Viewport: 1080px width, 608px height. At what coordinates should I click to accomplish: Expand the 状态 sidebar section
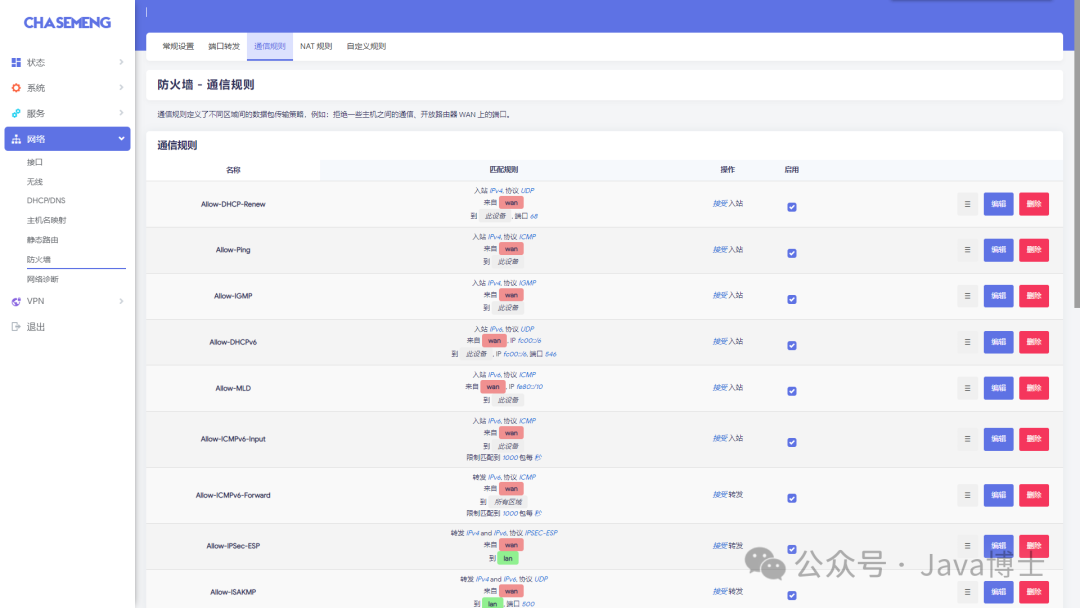pos(121,61)
